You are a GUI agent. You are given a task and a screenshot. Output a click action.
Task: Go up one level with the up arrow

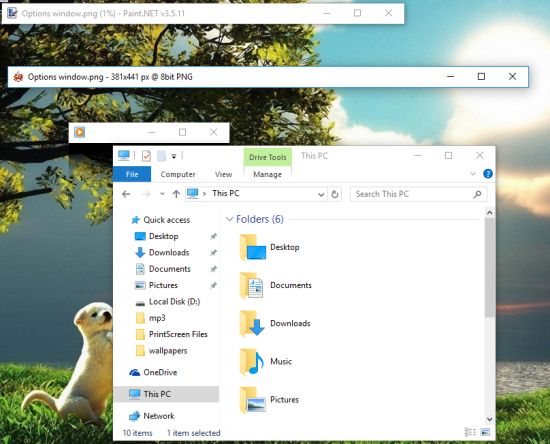[x=176, y=194]
